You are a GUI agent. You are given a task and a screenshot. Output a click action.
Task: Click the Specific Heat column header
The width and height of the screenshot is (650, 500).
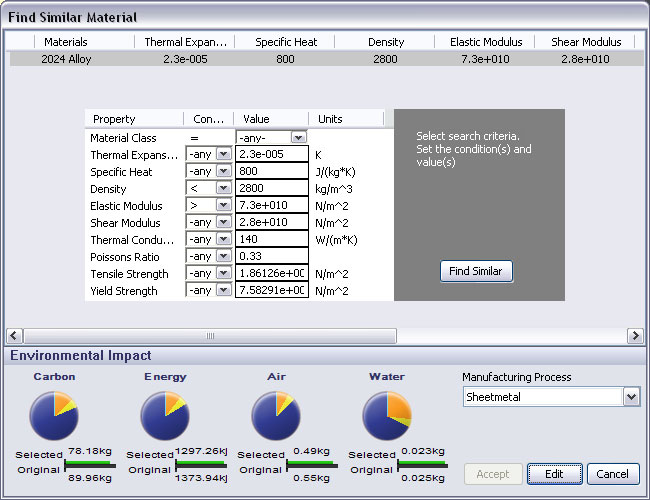pos(286,42)
